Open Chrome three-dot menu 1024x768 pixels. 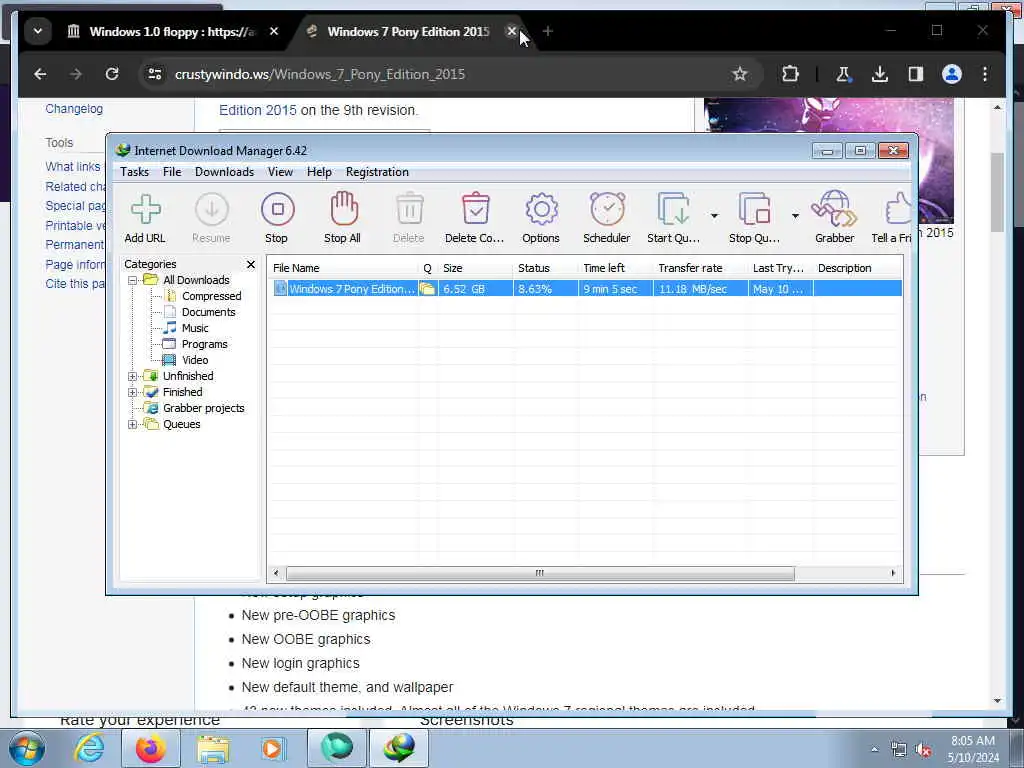point(985,74)
